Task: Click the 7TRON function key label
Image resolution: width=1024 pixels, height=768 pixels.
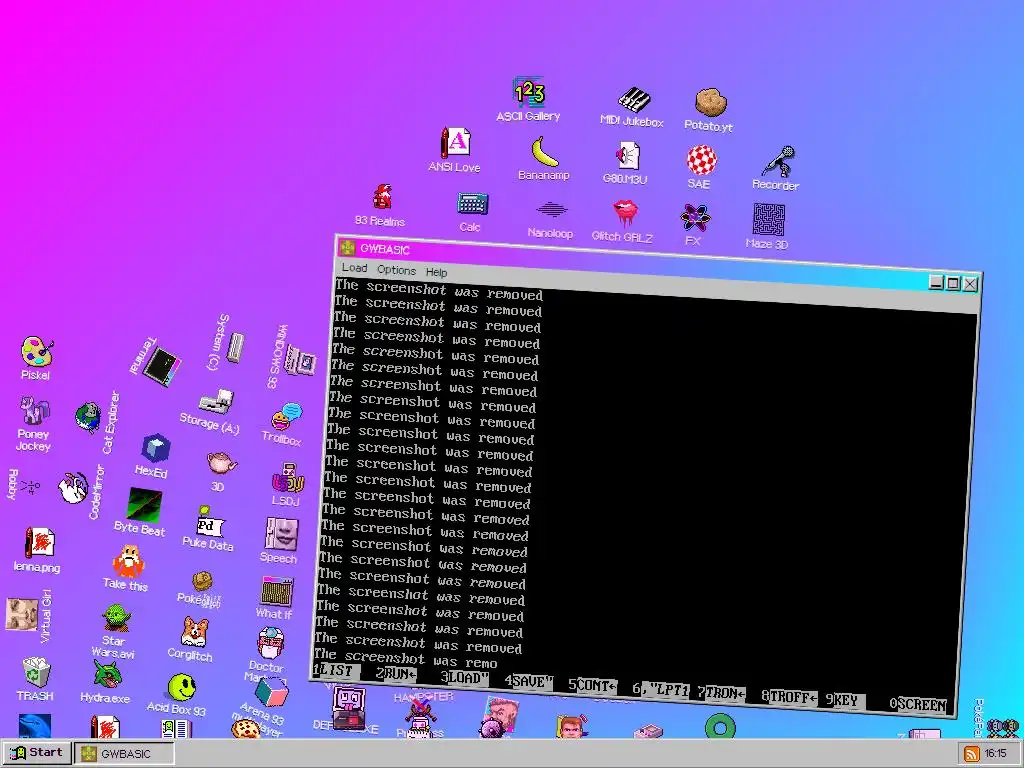Action: click(722, 693)
